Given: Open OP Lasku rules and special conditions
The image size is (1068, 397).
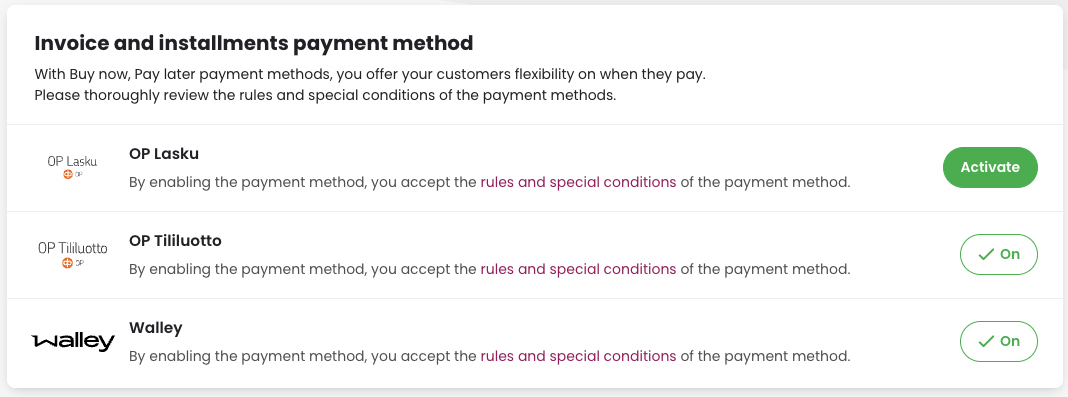Looking at the screenshot, I should point(578,182).
